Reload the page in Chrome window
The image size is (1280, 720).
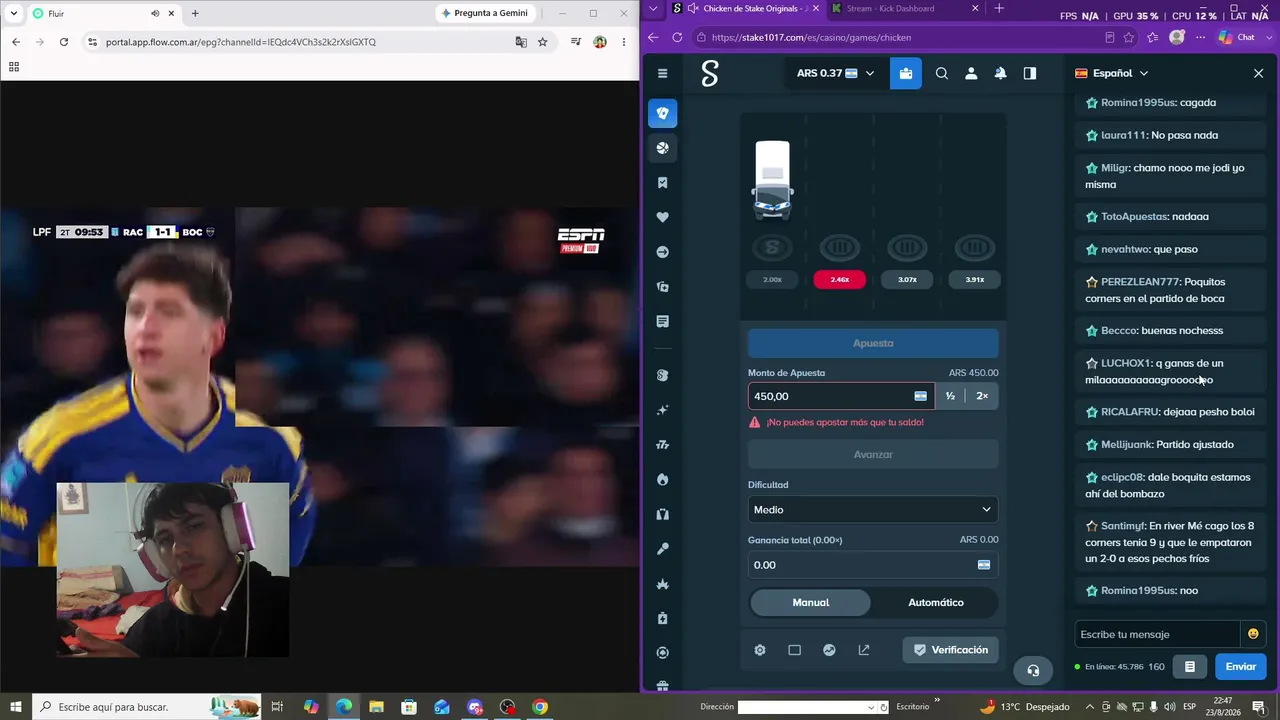64,42
